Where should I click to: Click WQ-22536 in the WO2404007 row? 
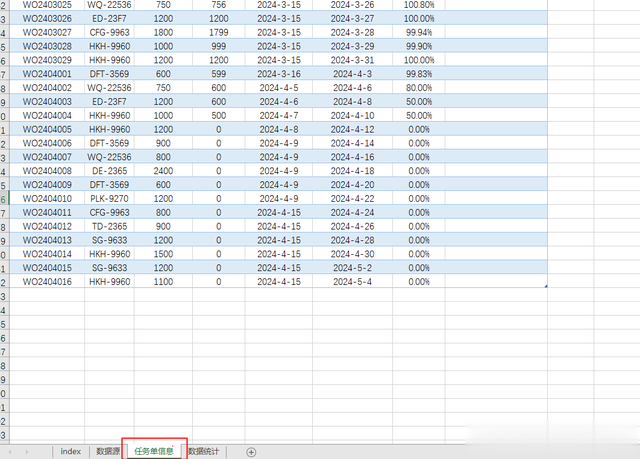[109, 157]
